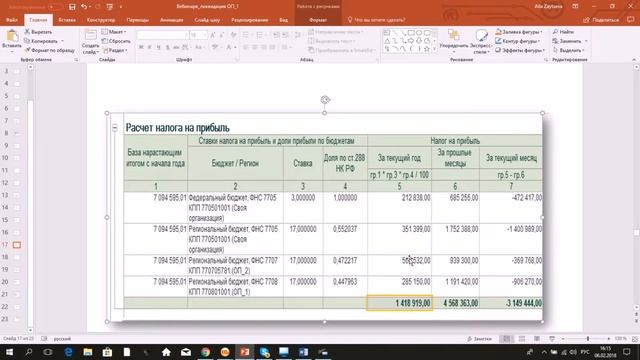Toggle Underline (Ч) formatting
The image size is (640, 360).
pyautogui.click(x=158, y=47)
